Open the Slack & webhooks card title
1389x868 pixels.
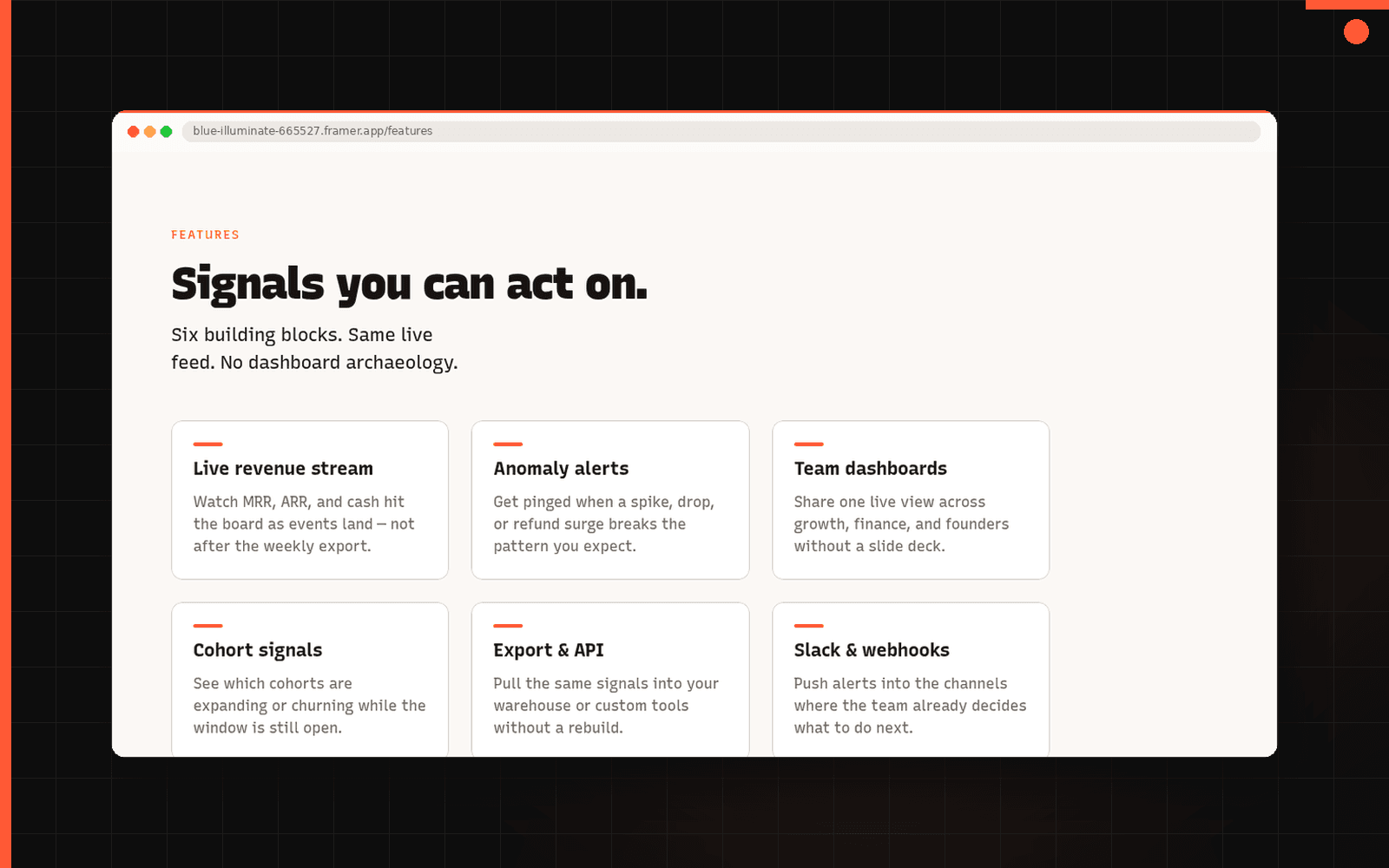tap(872, 650)
